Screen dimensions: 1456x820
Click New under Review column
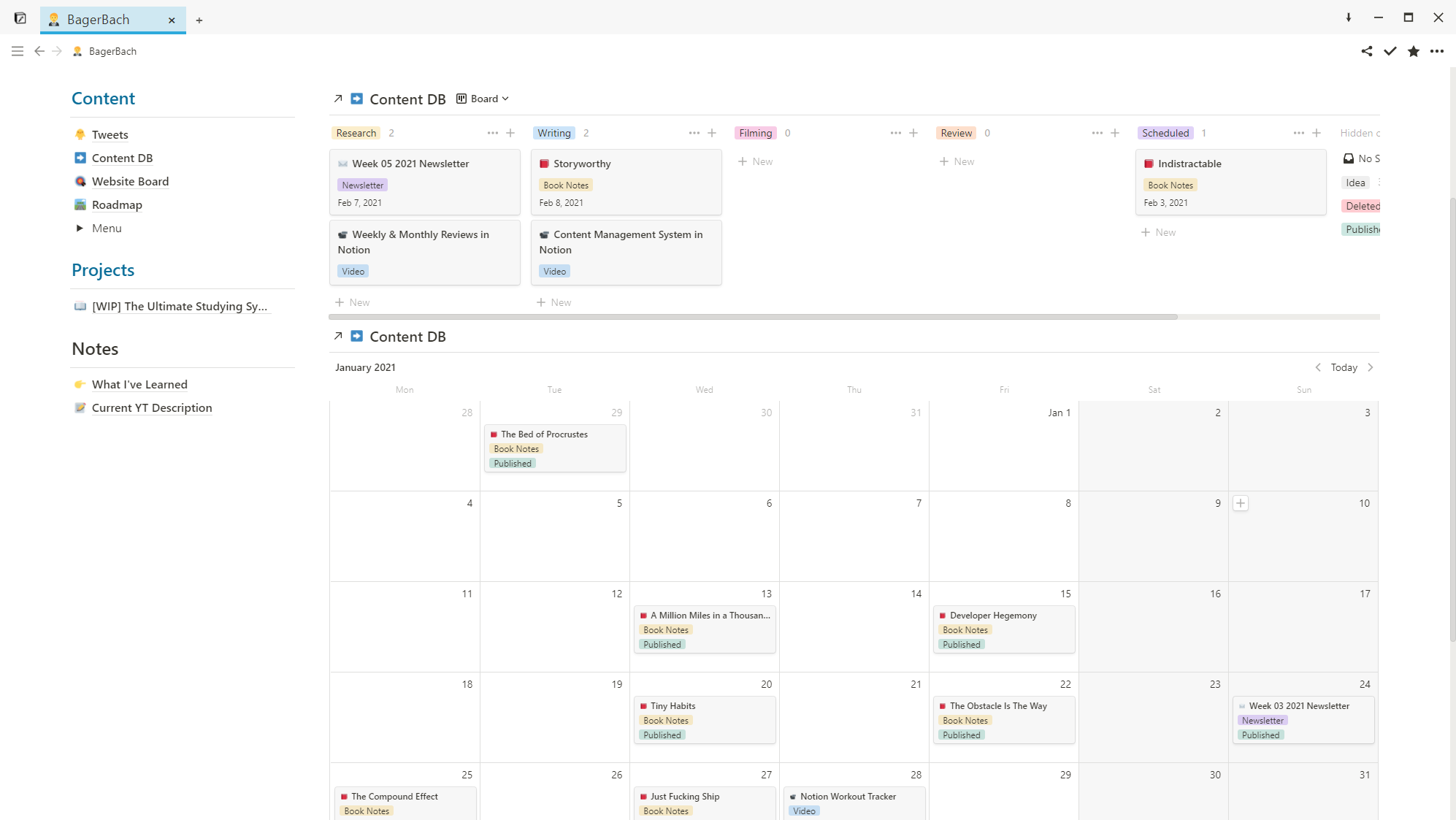(957, 161)
